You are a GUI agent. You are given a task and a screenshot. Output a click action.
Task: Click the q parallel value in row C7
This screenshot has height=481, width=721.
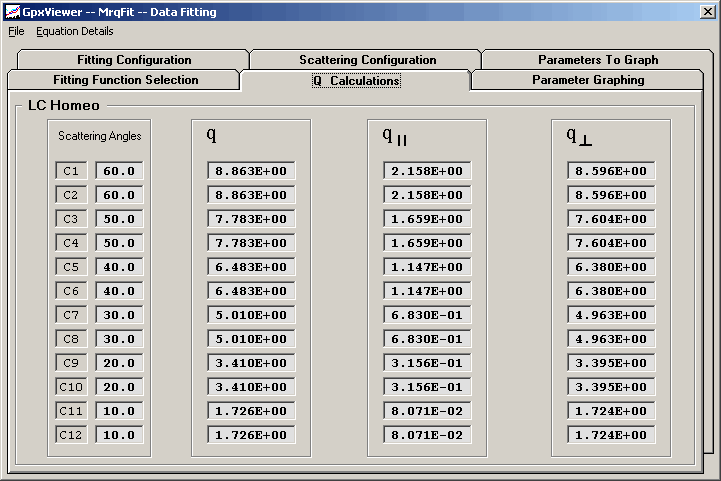427,315
